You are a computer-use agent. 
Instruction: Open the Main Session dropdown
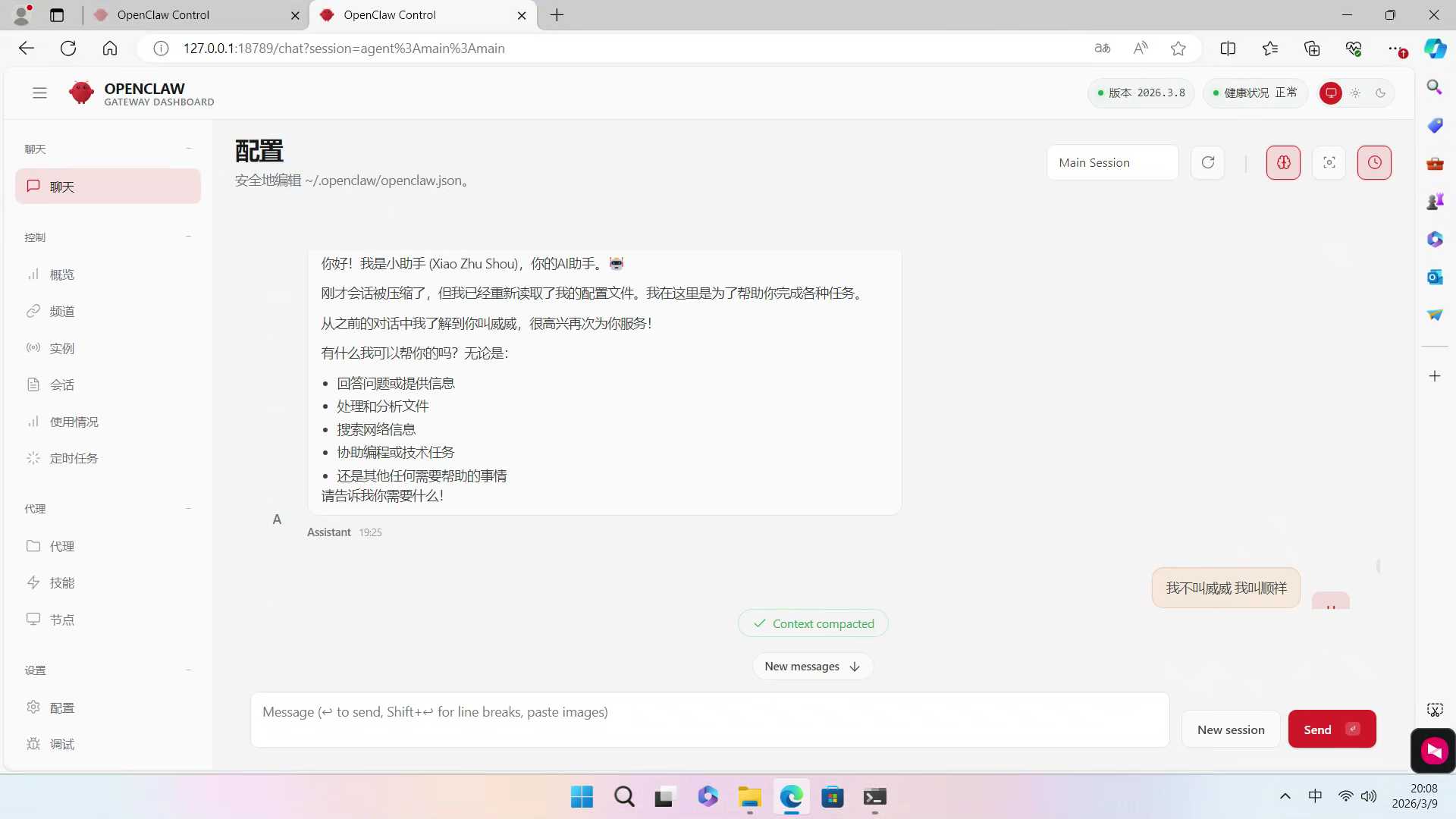tap(1112, 162)
